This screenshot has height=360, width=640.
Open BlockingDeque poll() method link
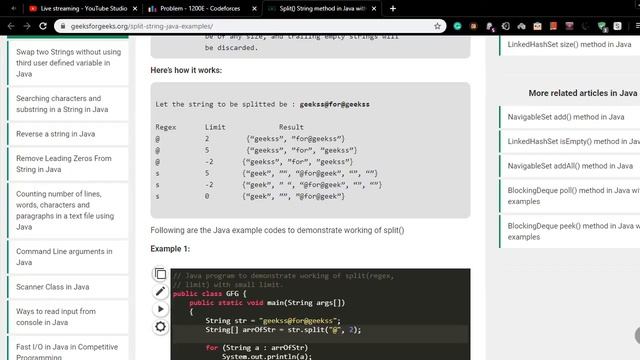[573, 196]
